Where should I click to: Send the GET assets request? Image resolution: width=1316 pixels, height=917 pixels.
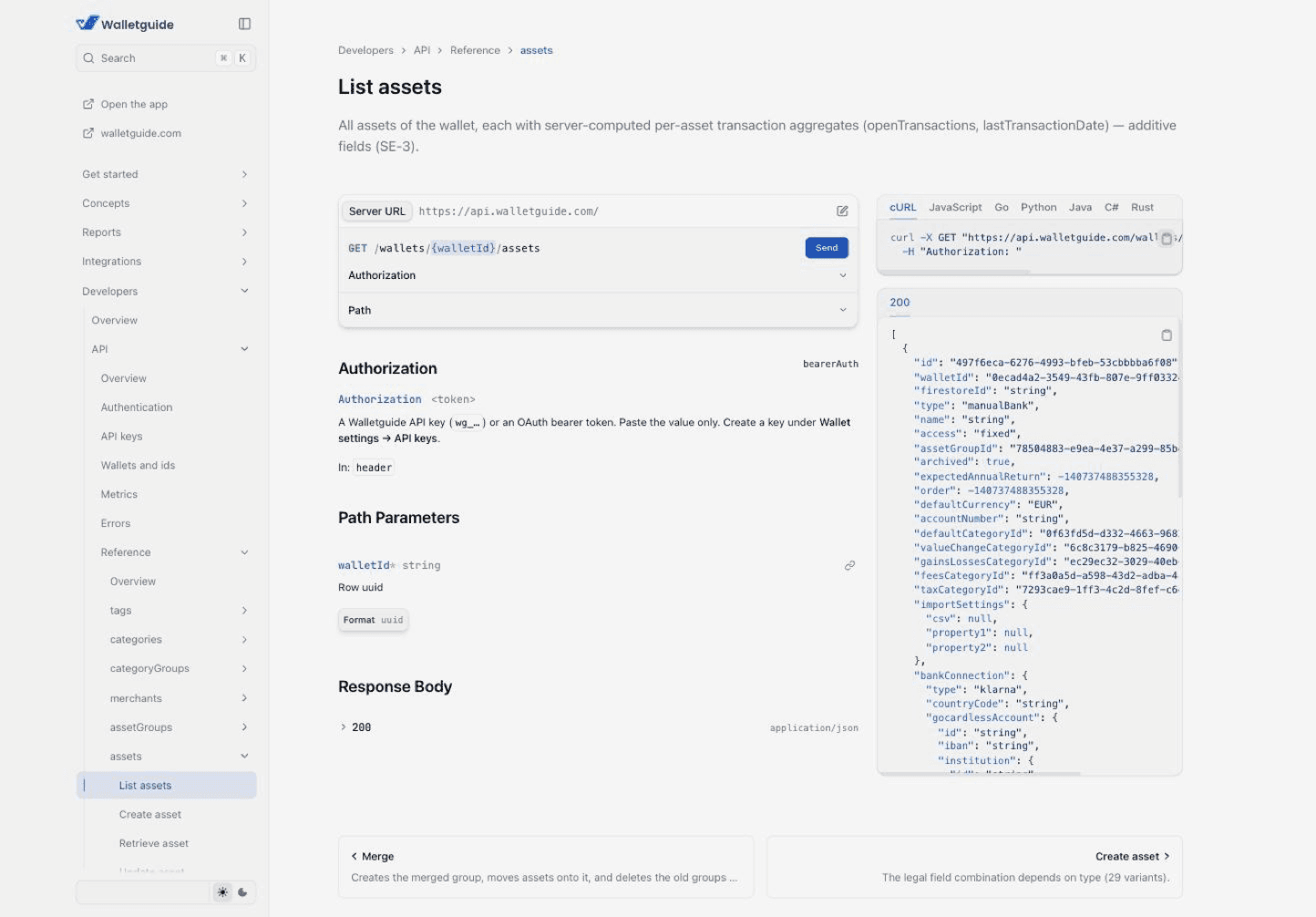(x=827, y=248)
